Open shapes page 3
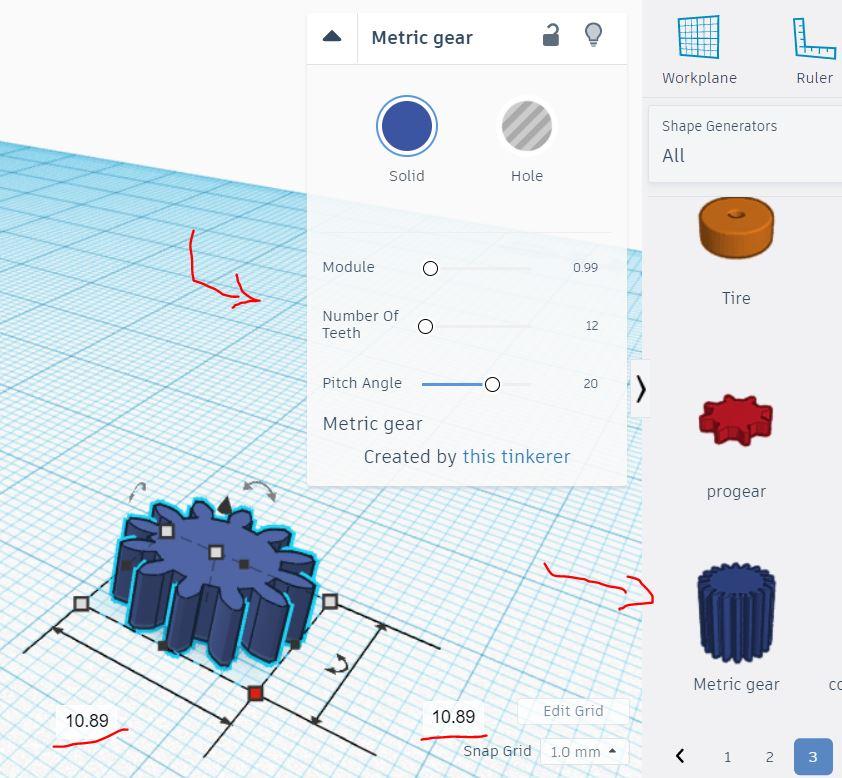842x778 pixels. 812,757
